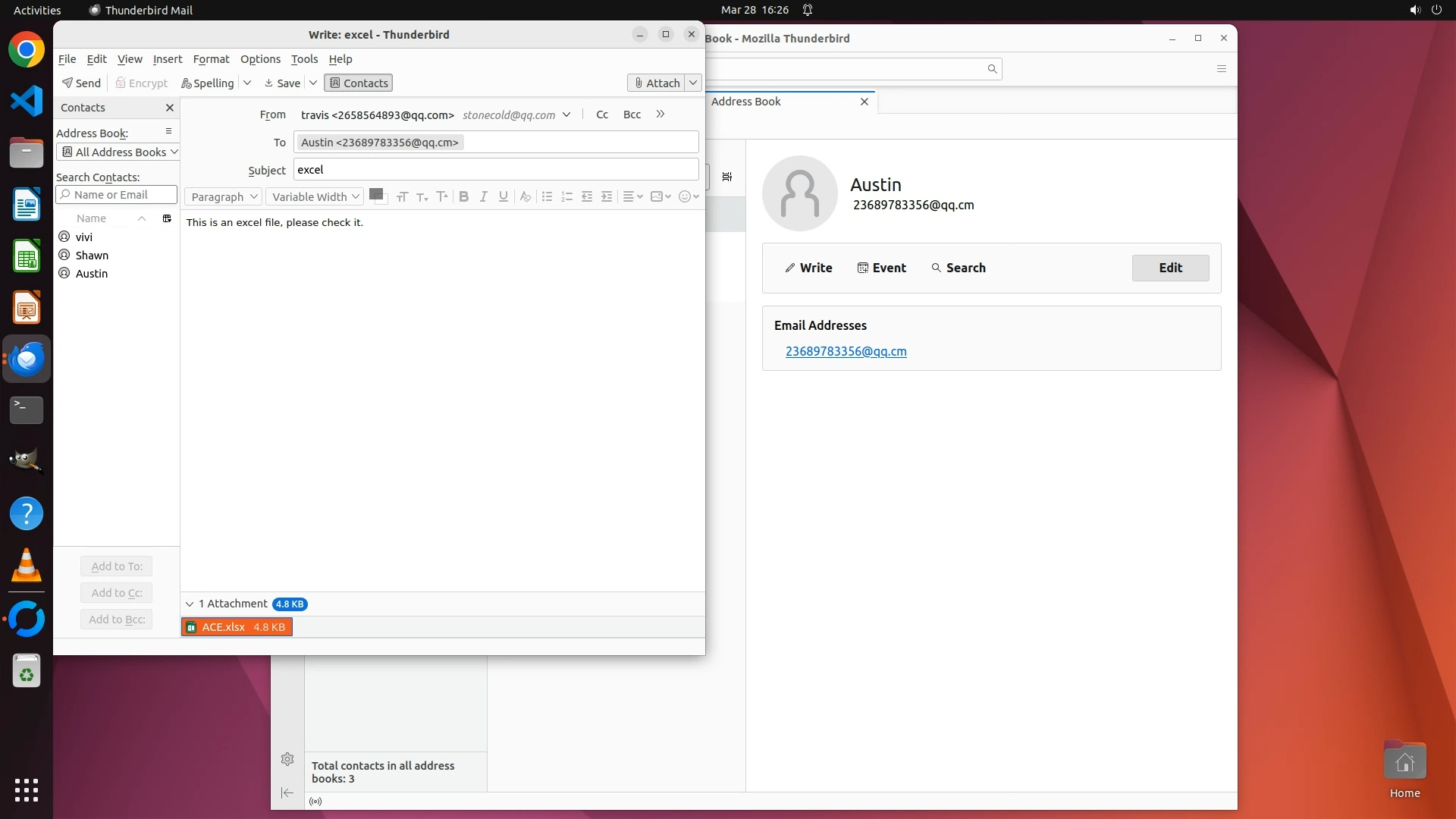The height and width of the screenshot is (819, 1456).
Task: Click the Subject input field
Action: click(x=495, y=170)
